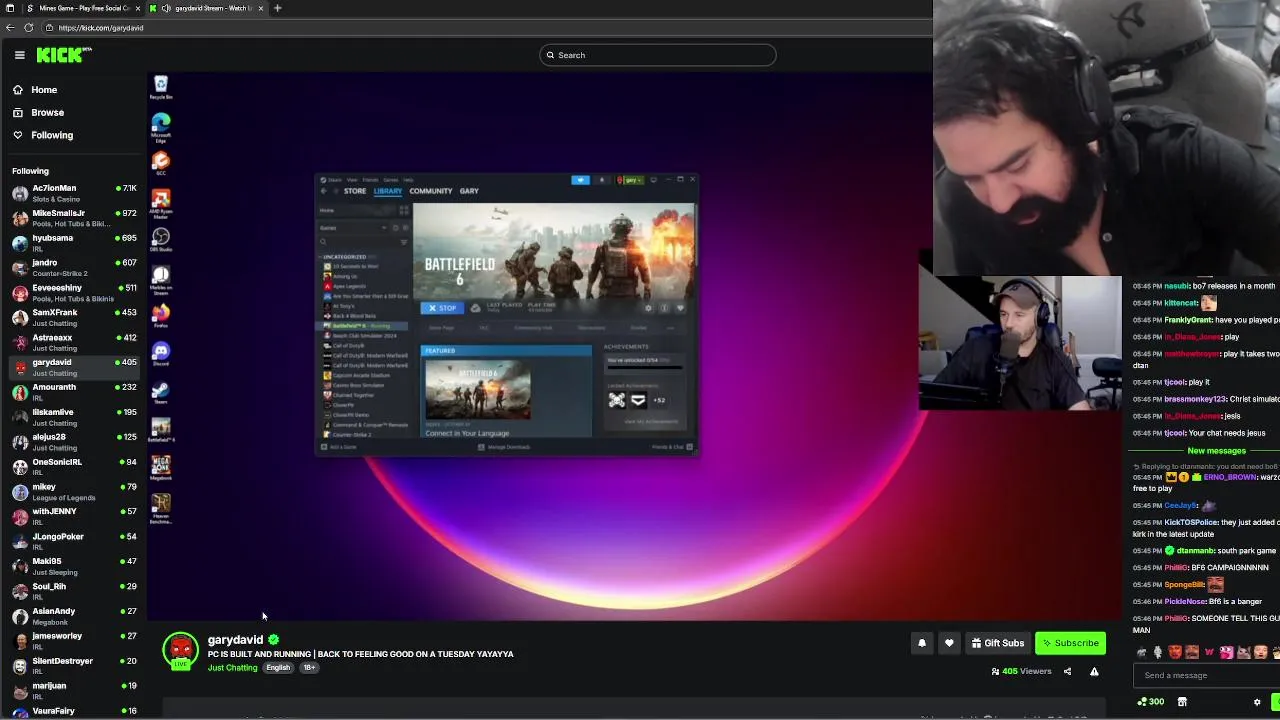Open Astraeaxx channel in following list
The image size is (1280, 720).
(x=74, y=343)
